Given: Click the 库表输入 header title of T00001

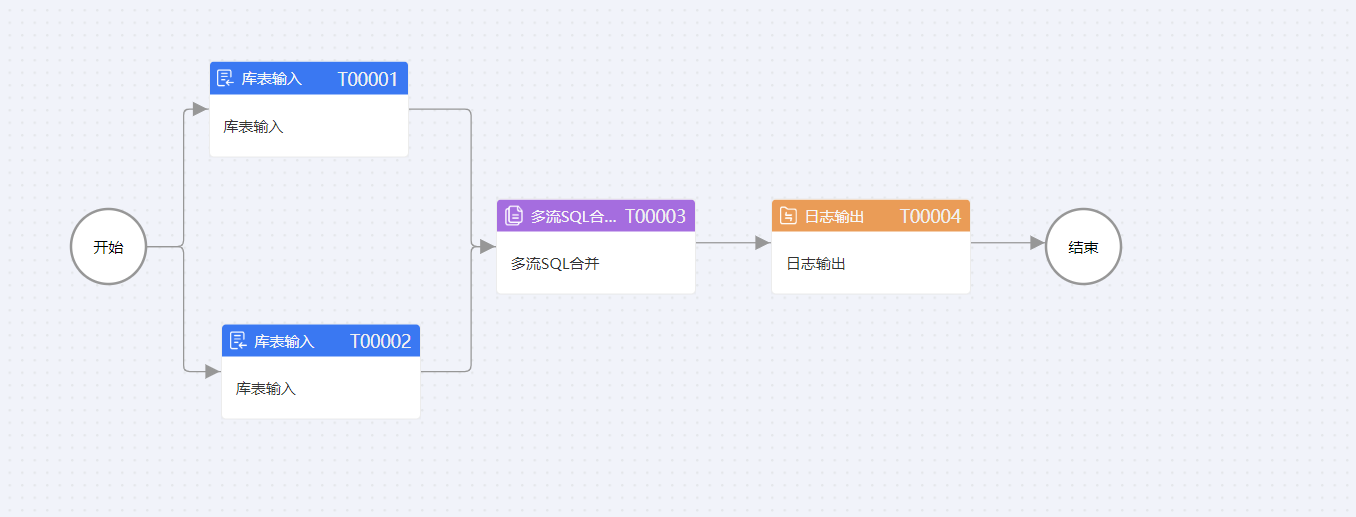Looking at the screenshot, I should coord(271,78).
